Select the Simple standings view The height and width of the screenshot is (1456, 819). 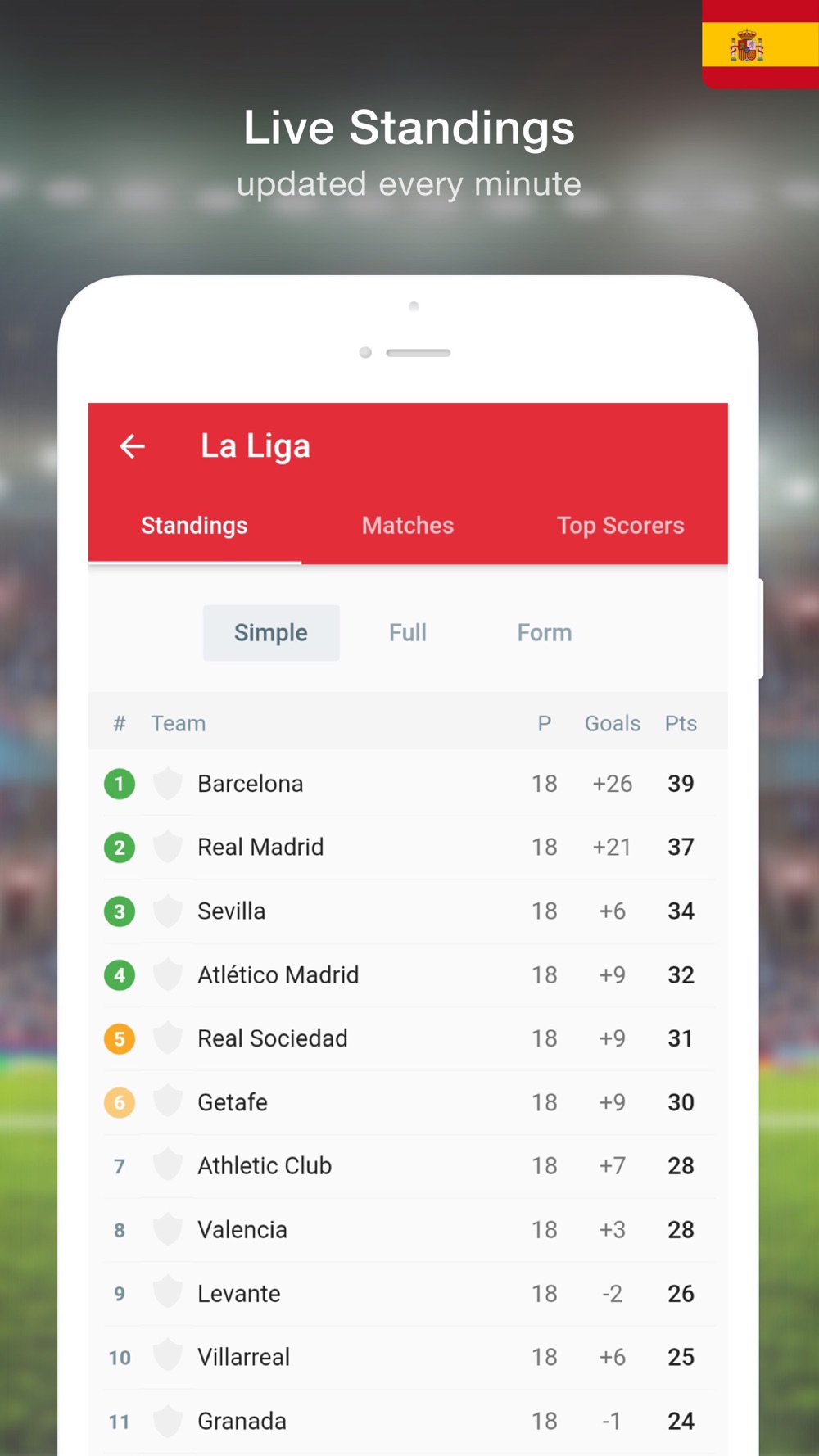coord(271,633)
